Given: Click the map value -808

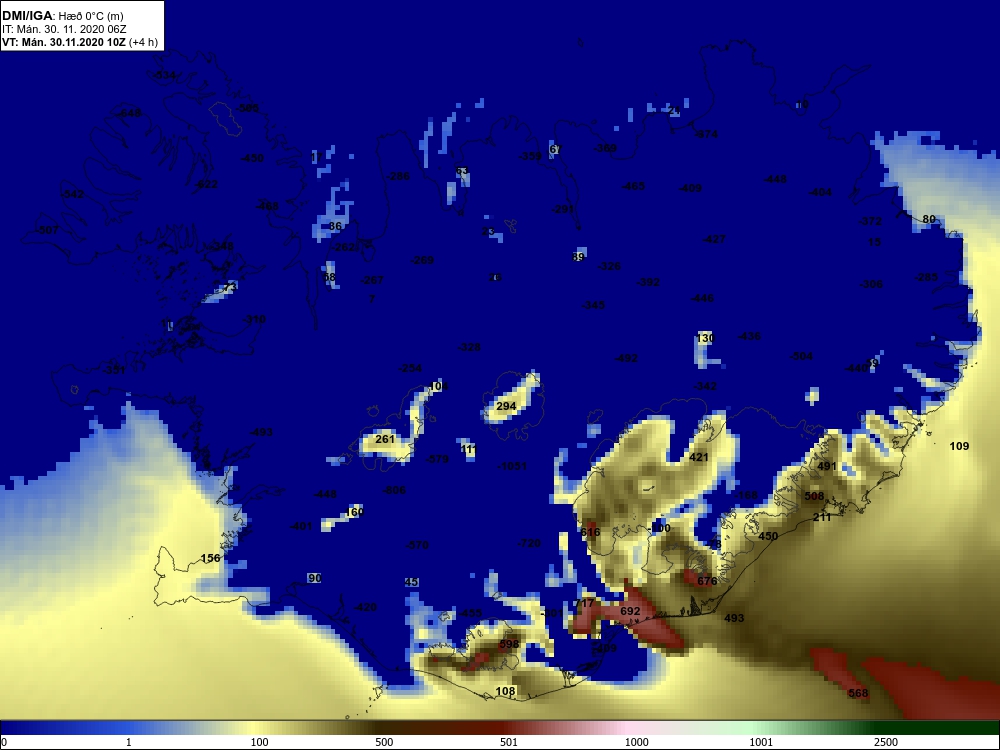Looking at the screenshot, I should click(x=394, y=490).
